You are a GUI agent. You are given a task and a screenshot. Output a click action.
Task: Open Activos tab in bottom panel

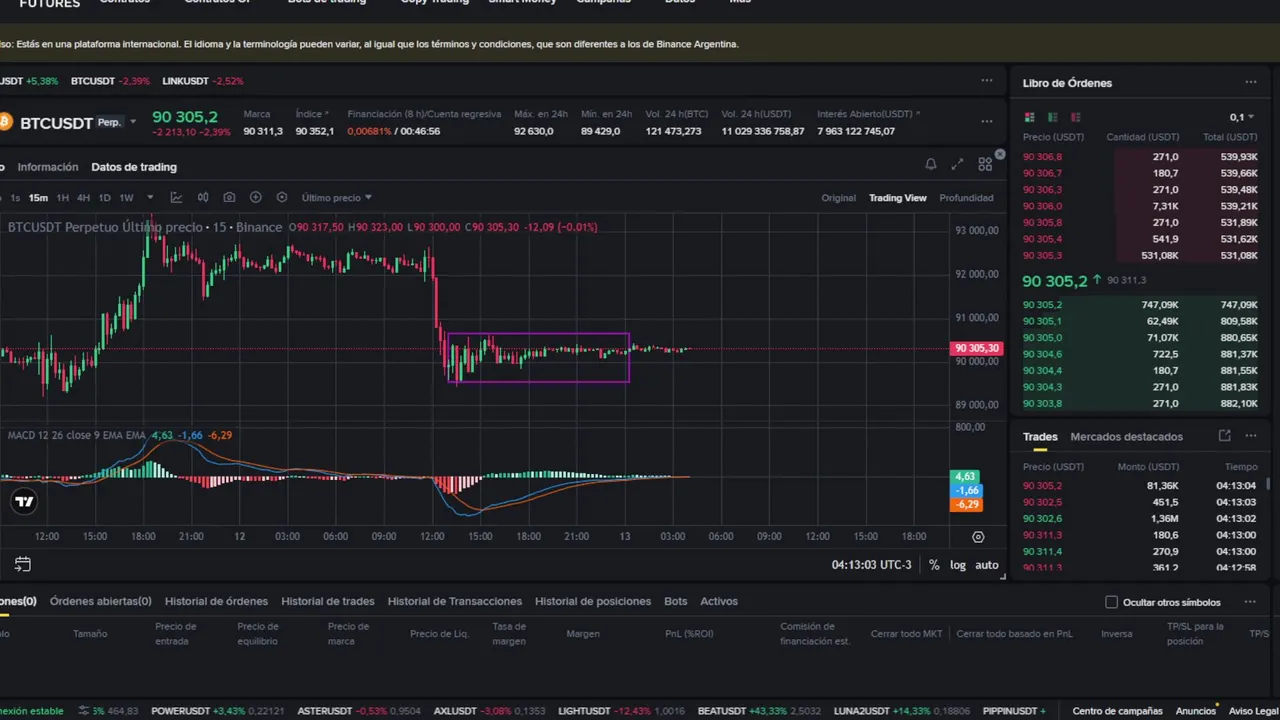click(719, 601)
